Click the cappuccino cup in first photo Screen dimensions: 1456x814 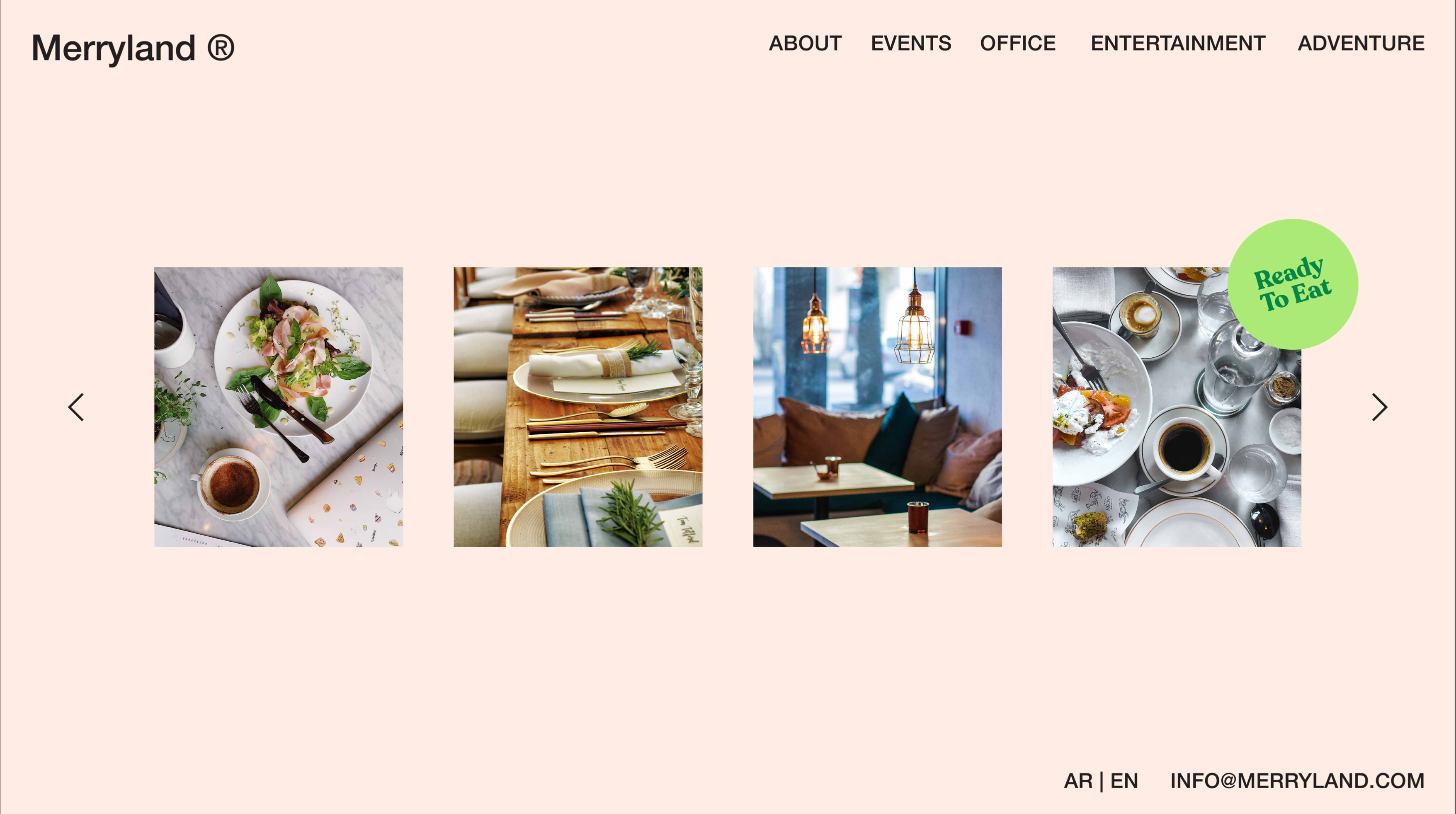point(231,484)
